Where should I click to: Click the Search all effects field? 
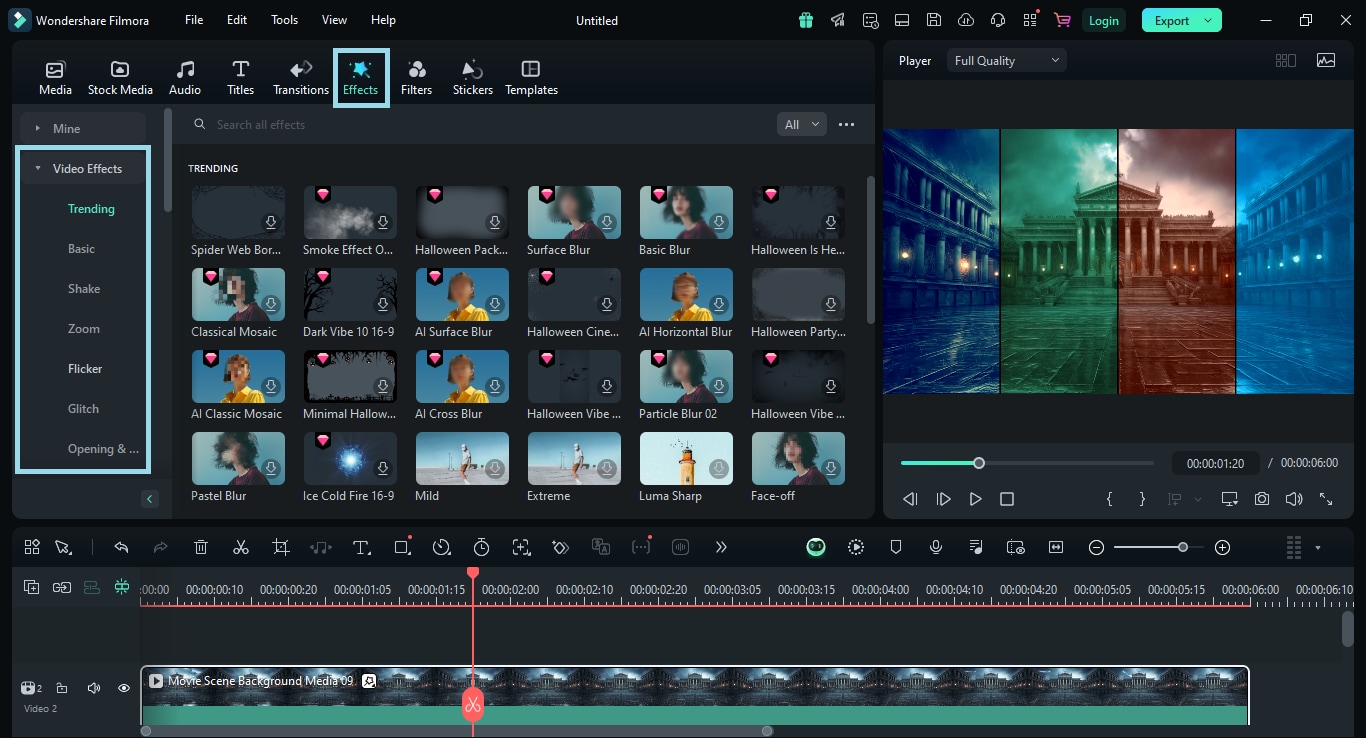pos(480,124)
